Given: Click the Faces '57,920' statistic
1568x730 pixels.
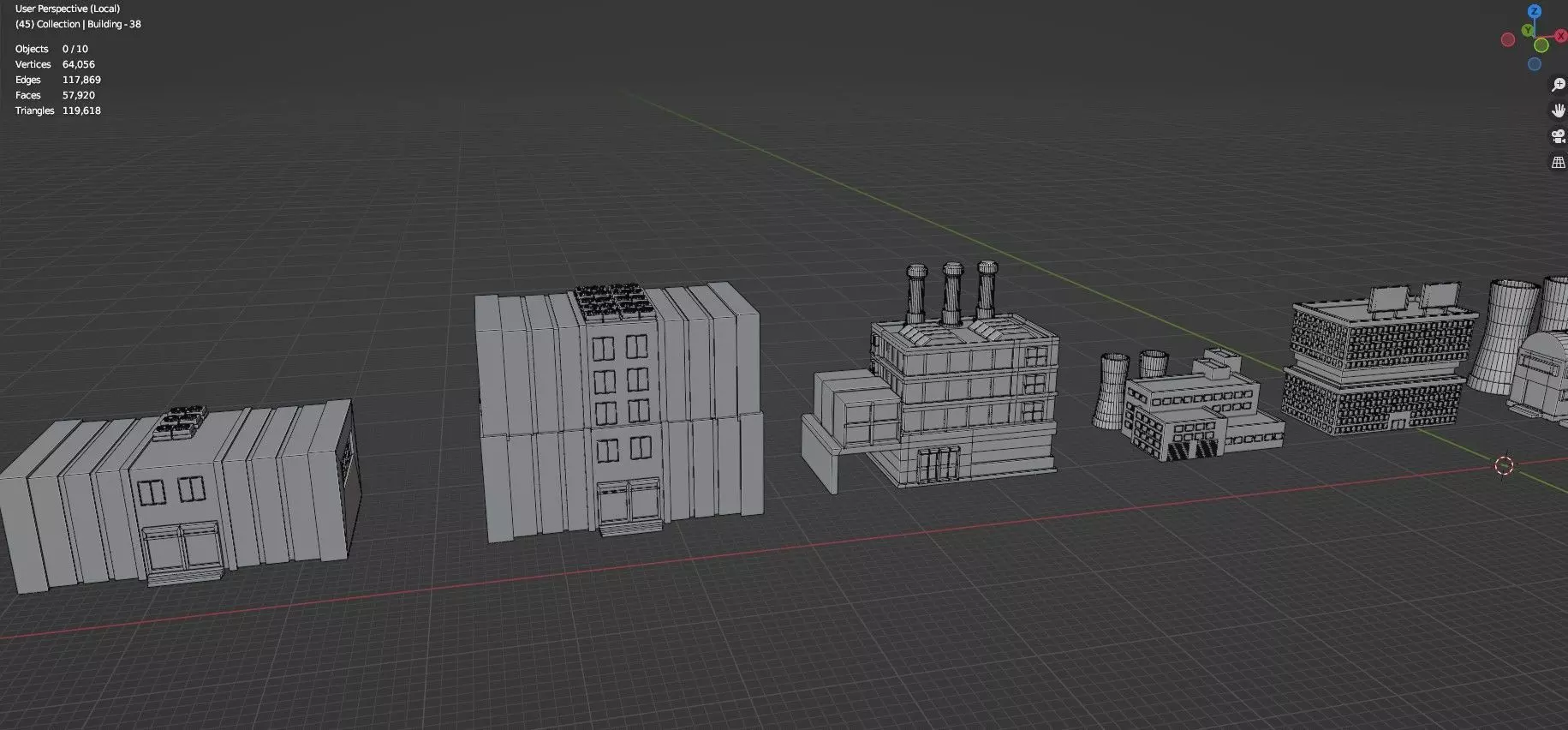Looking at the screenshot, I should coord(79,95).
